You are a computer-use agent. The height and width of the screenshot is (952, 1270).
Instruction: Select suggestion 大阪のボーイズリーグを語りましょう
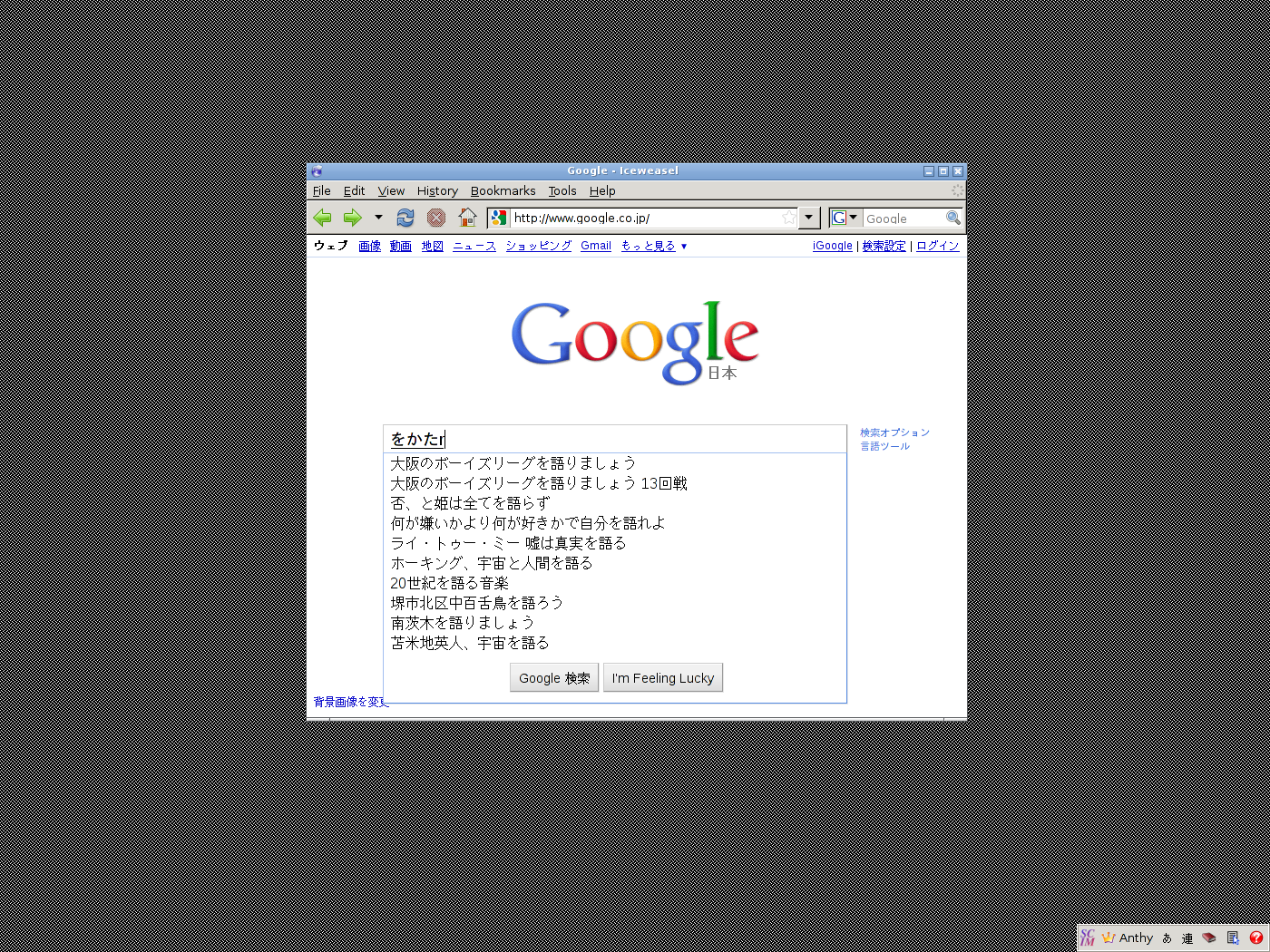pos(615,463)
